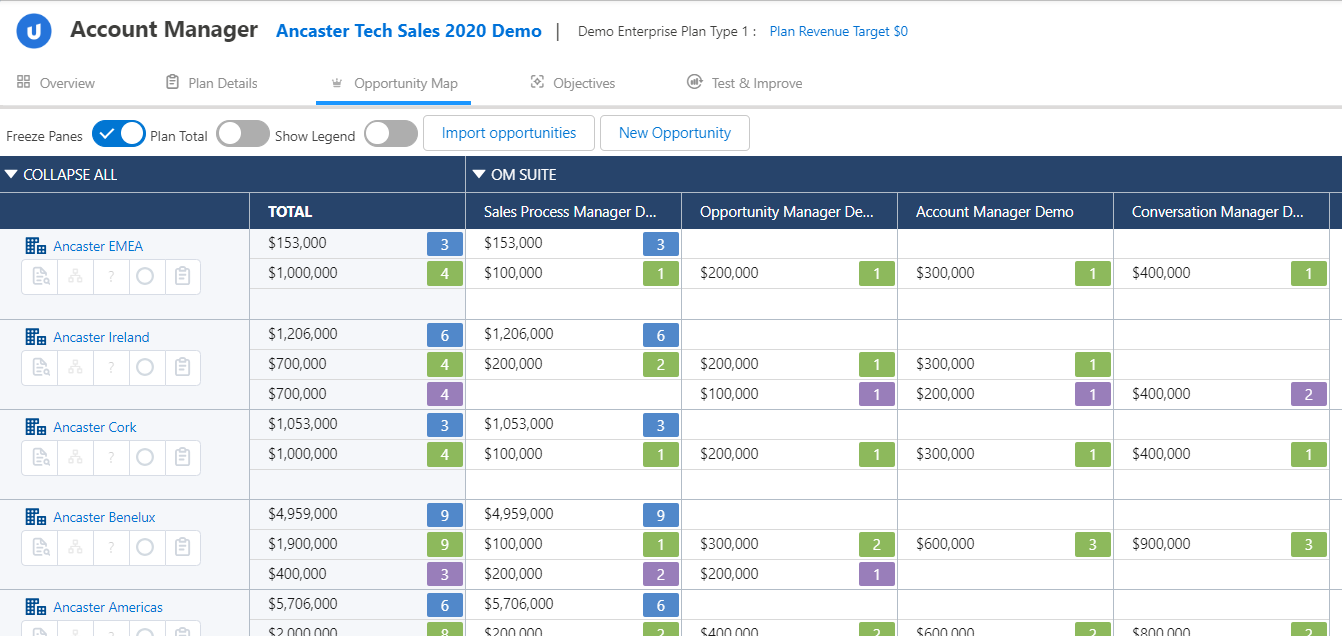1342x636 pixels.
Task: Open the org chart icon under Ancaster Ireland
Action: click(x=75, y=368)
